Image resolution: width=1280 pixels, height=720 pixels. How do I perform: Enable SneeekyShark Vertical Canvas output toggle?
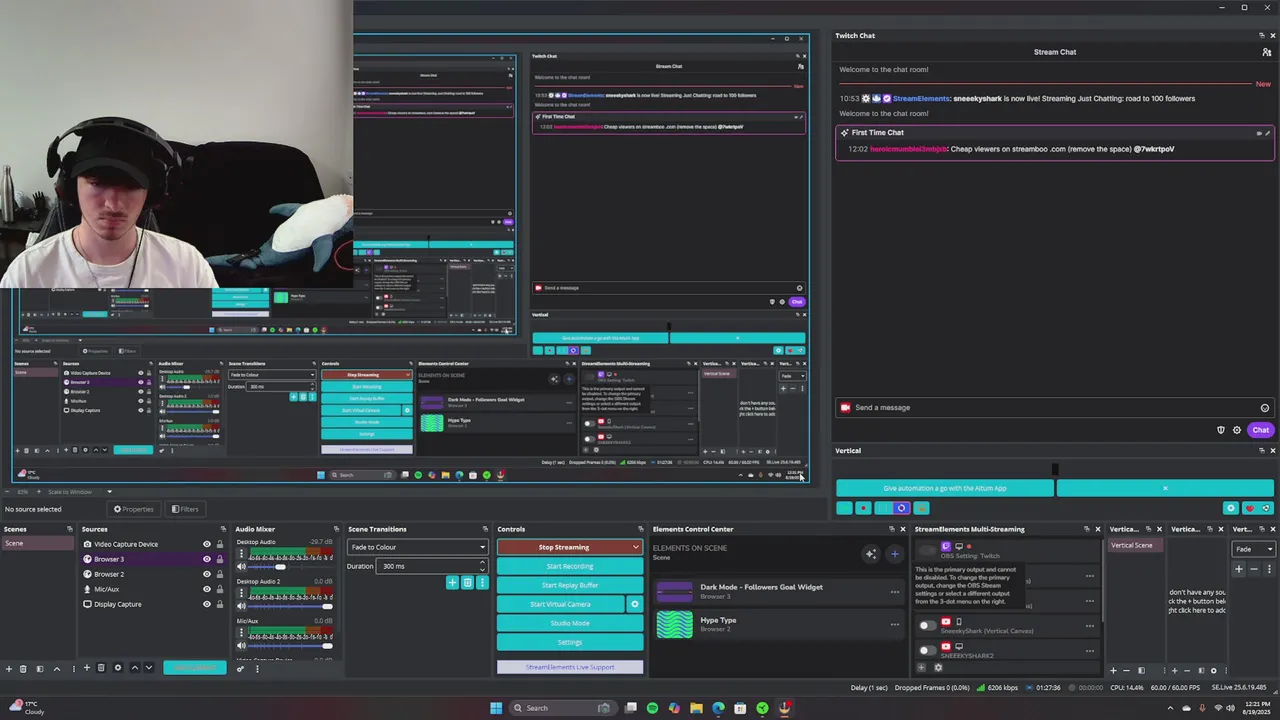coord(928,626)
